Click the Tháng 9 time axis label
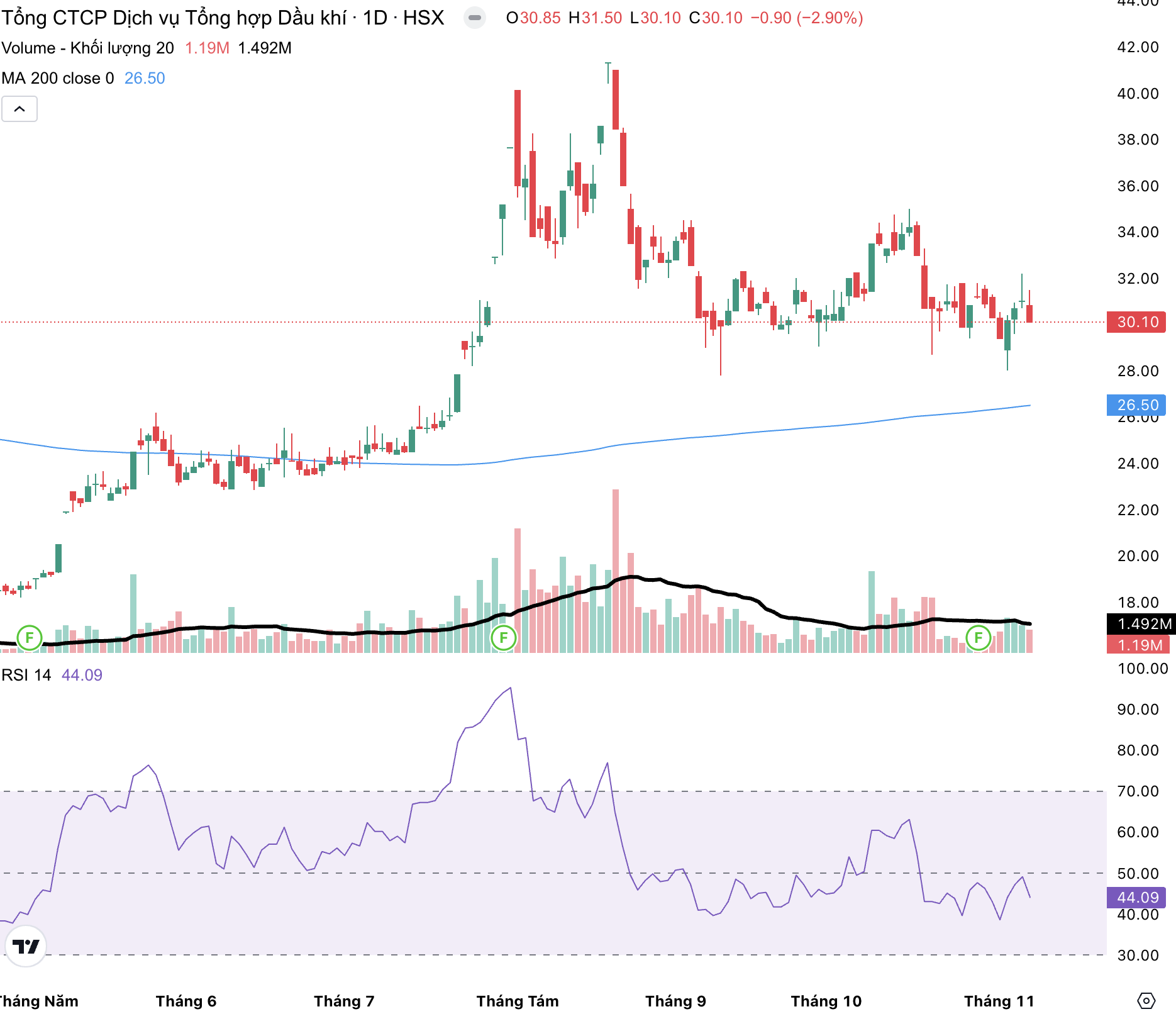This screenshot has width=1176, height=1014. coord(675,1001)
